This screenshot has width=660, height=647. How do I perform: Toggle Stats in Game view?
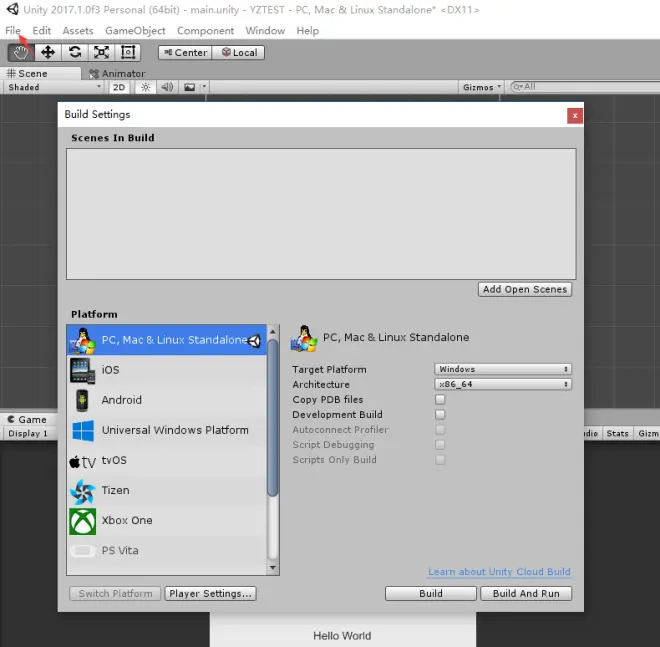[617, 434]
